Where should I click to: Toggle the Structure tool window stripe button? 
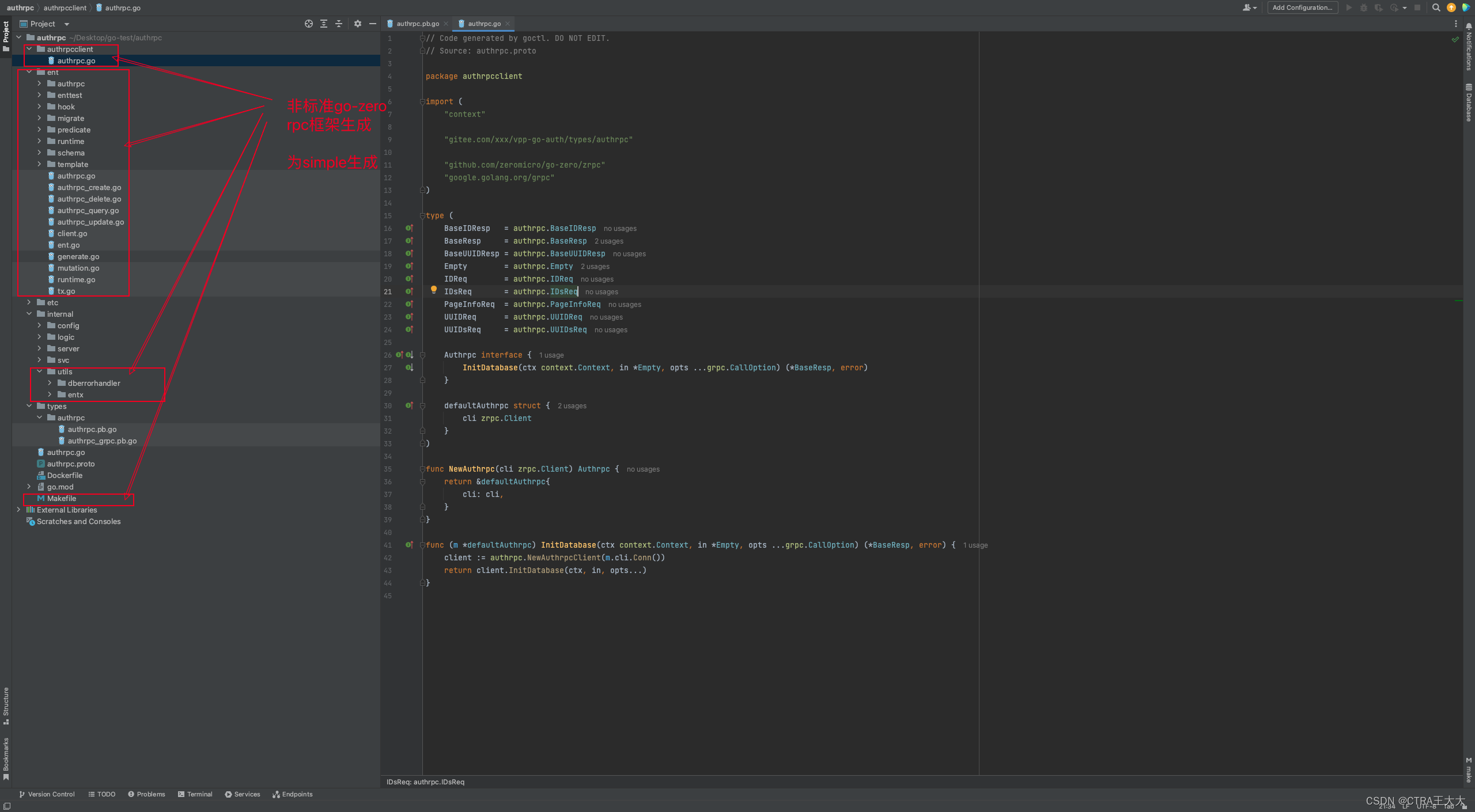coord(6,705)
